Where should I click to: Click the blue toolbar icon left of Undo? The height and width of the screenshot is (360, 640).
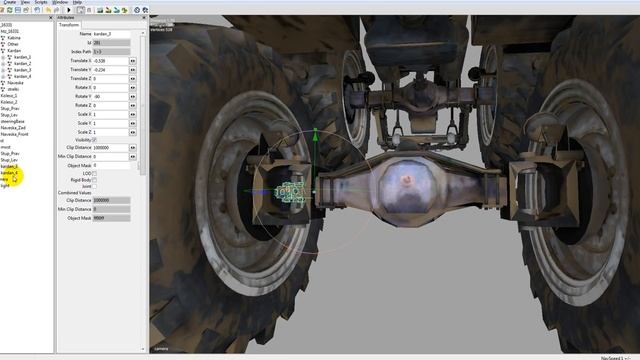37,10
